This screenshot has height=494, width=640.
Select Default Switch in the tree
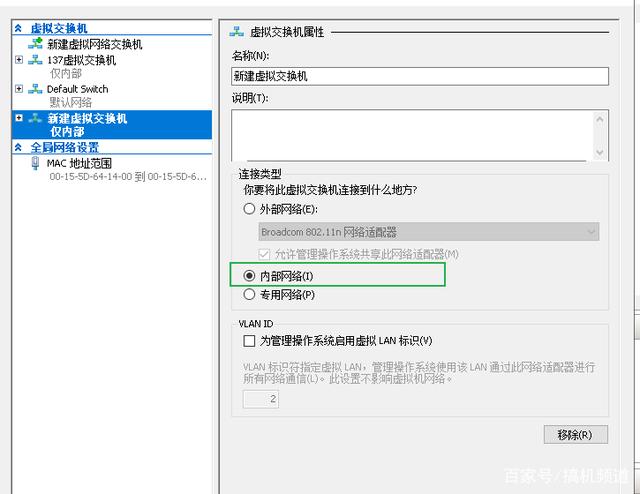pyautogui.click(x=78, y=89)
